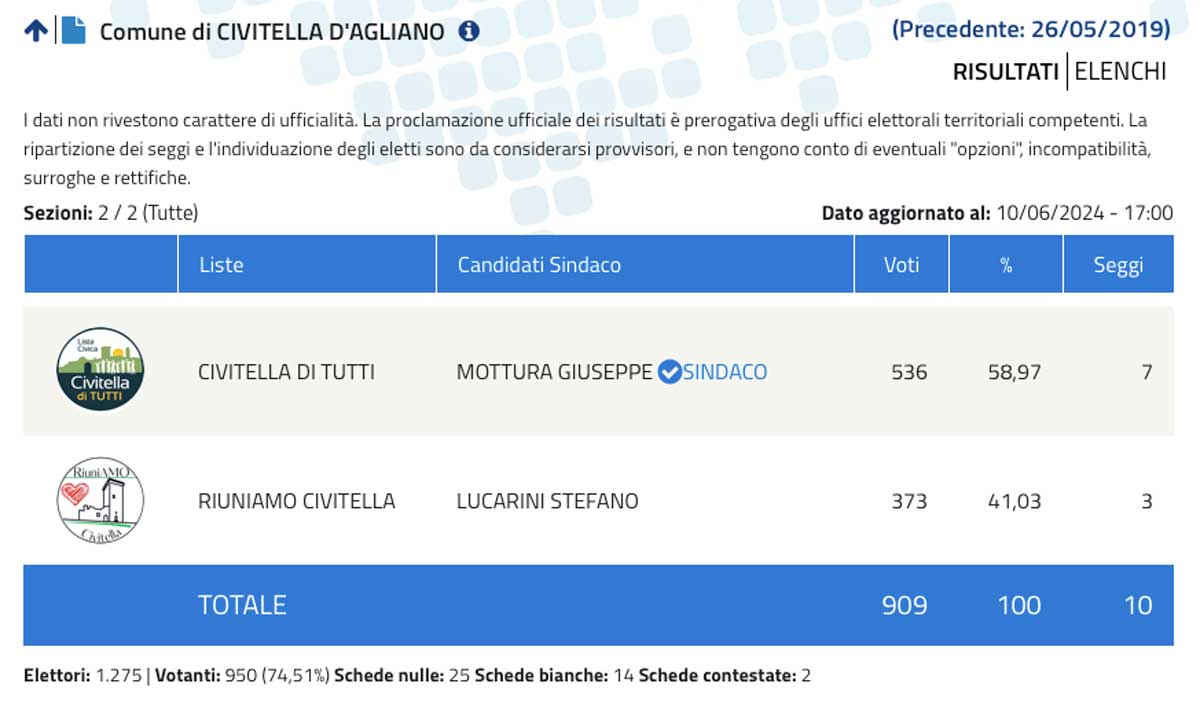This screenshot has width=1200, height=720.
Task: Select candidate MOTTURA GIUSEPPE
Action: 554,372
